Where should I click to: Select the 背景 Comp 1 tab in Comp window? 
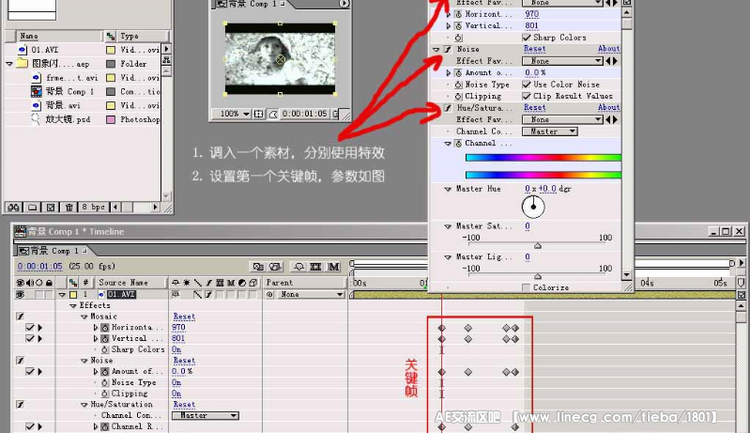click(253, 4)
